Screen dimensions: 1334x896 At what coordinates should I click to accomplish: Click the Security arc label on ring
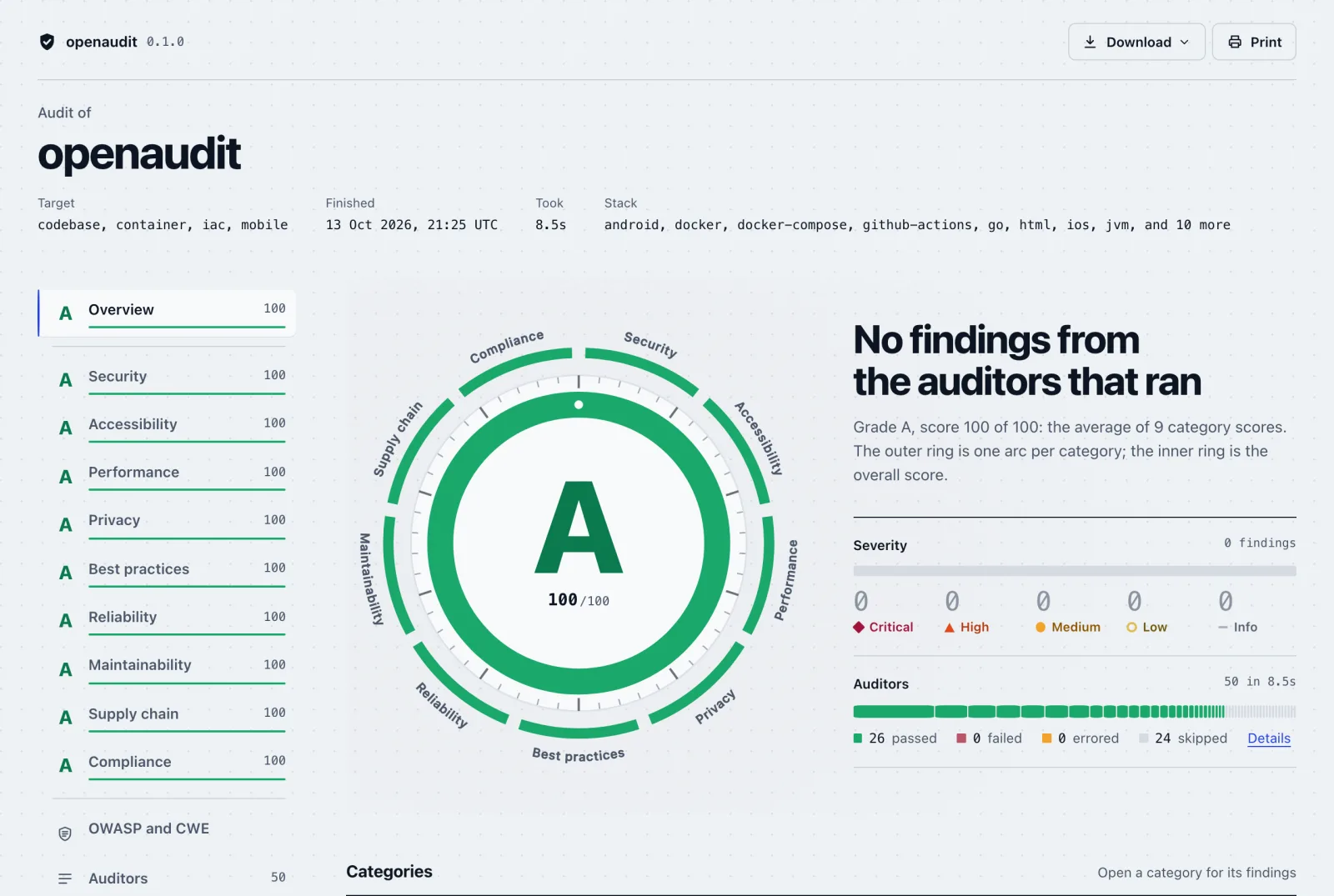point(650,344)
